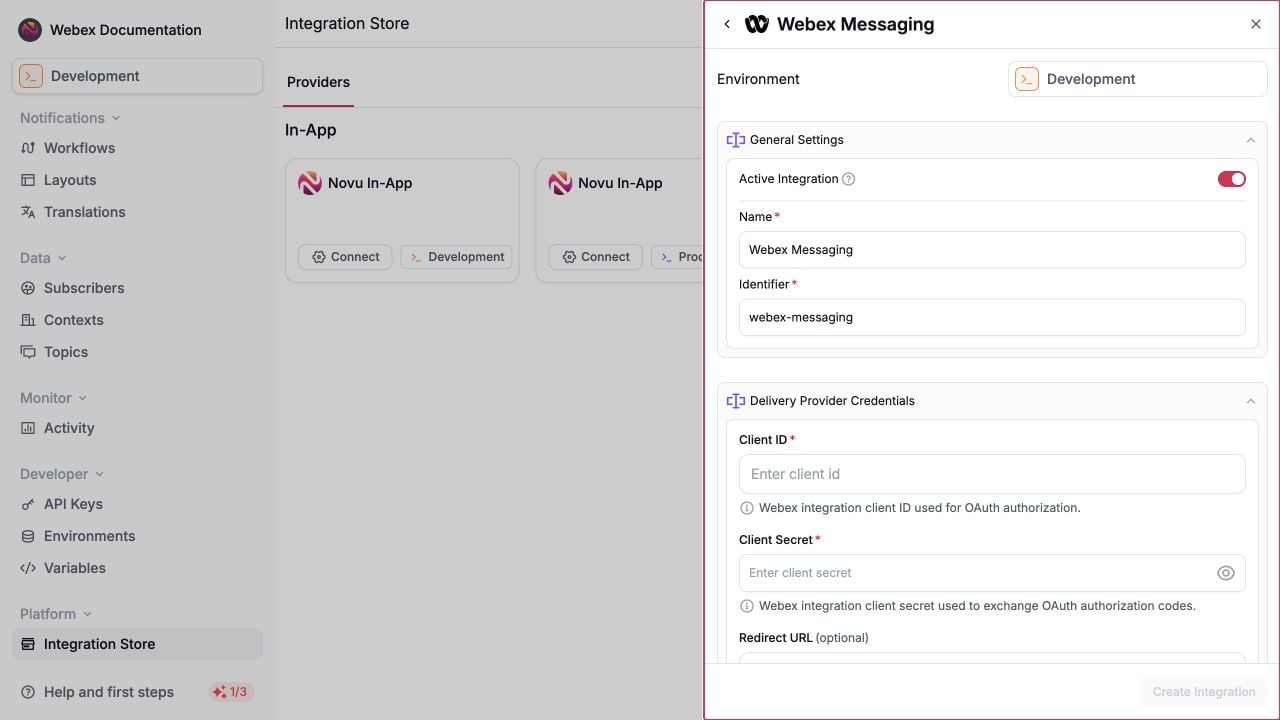Close the Webex Messaging panel
Viewport: 1280px width, 720px height.
1256,24
